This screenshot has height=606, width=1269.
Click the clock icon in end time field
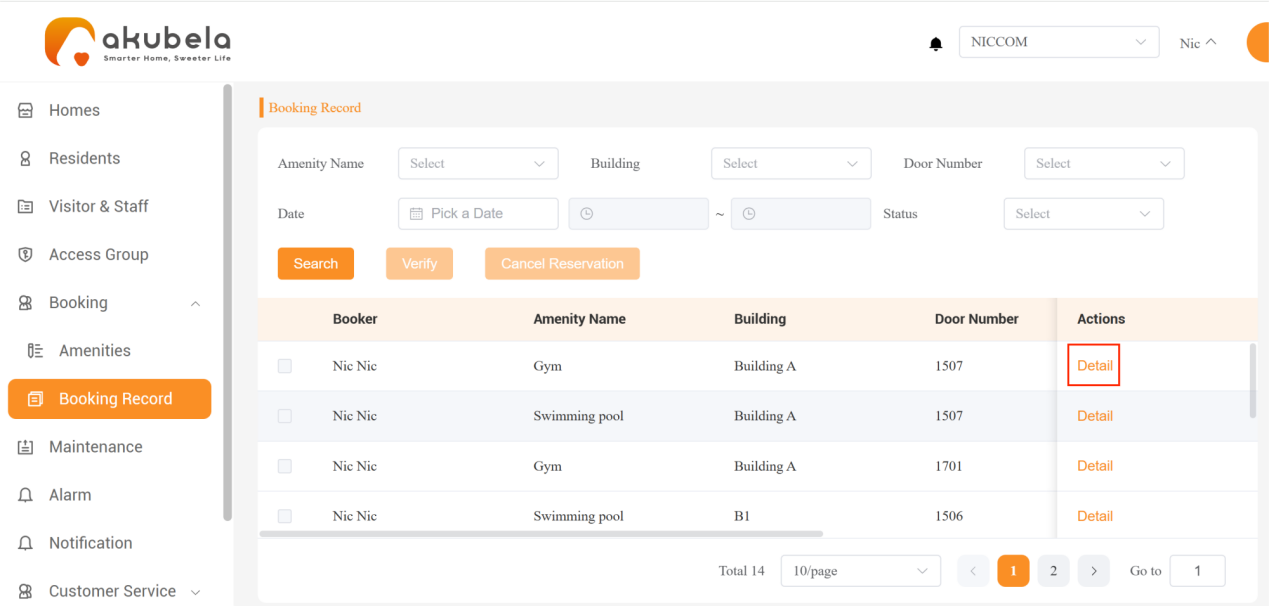click(x=749, y=213)
